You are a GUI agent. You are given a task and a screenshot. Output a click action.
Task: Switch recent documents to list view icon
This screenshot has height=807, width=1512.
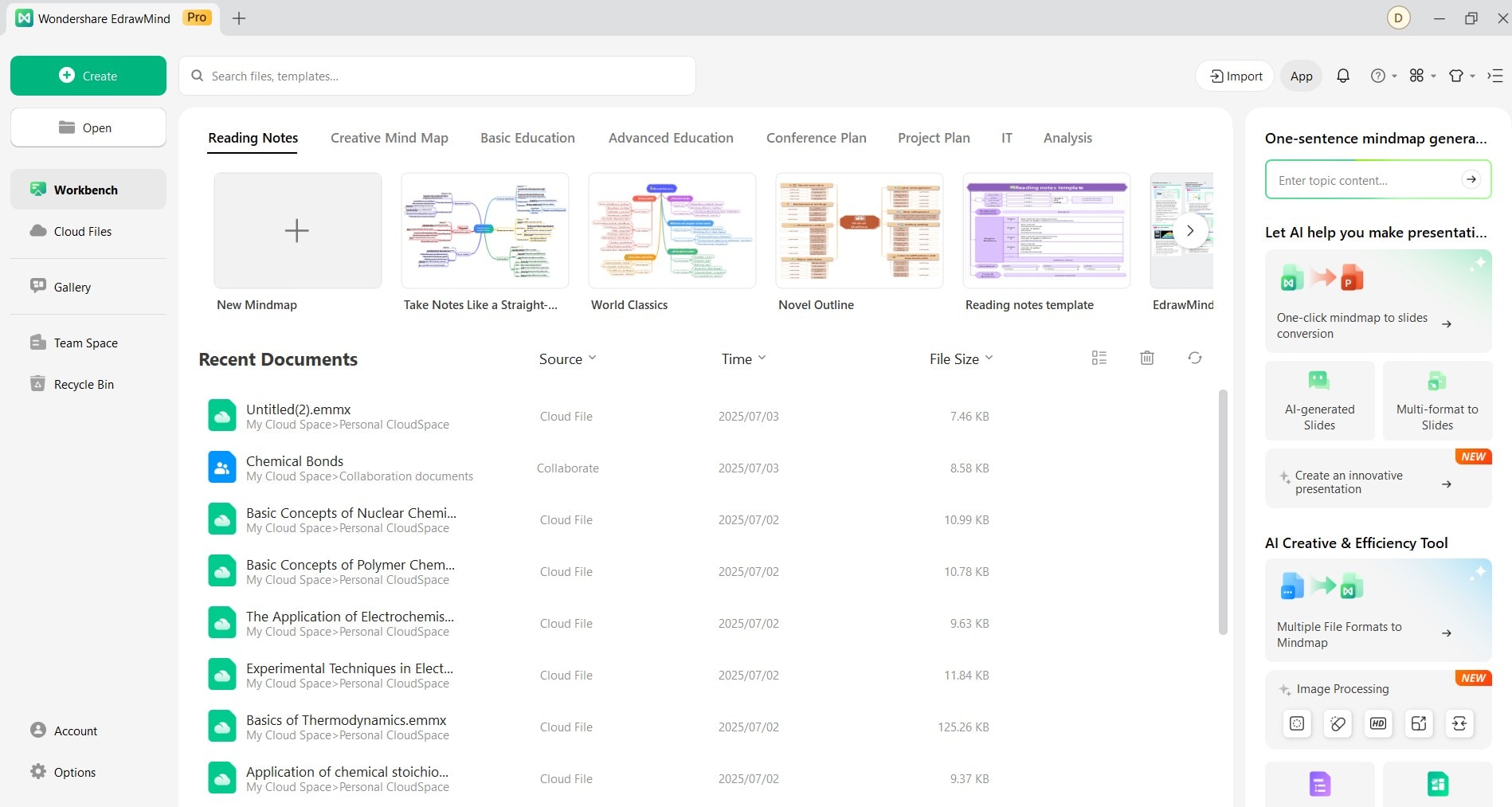[x=1099, y=358]
